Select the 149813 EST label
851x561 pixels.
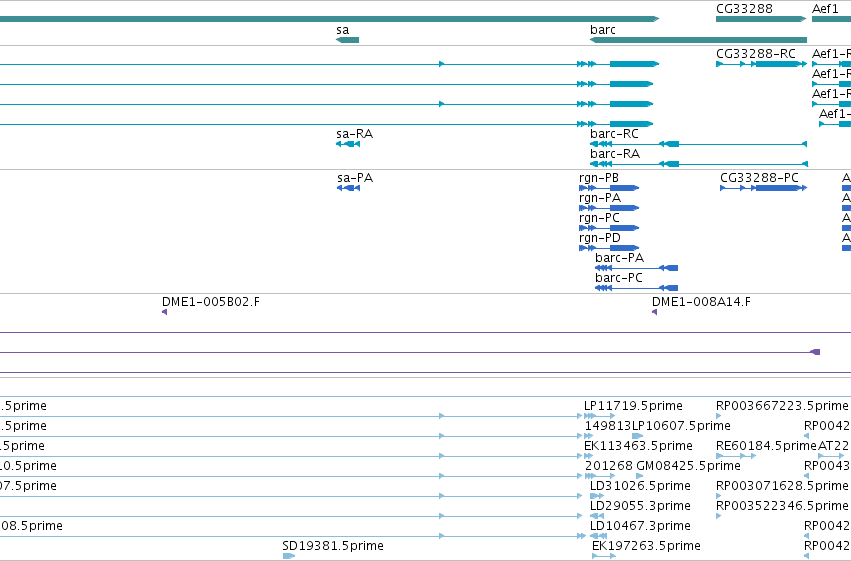coord(608,426)
